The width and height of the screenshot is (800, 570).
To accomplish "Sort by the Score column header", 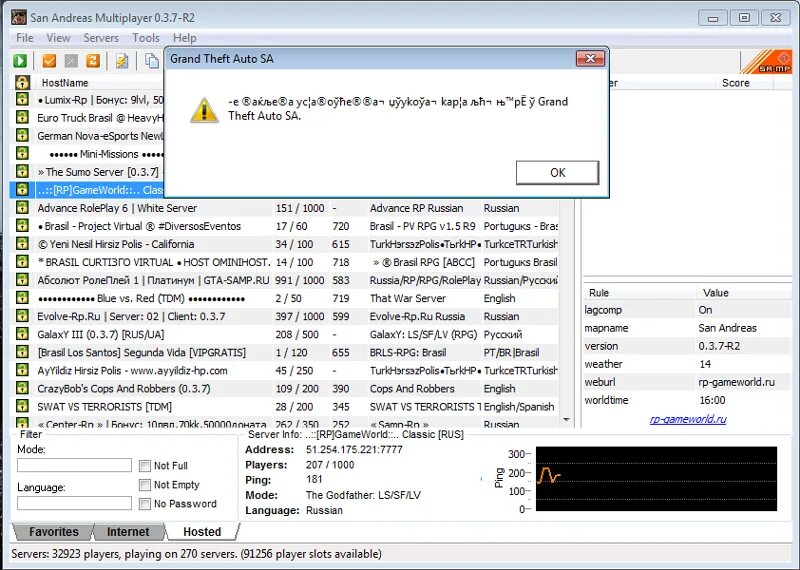I will click(735, 83).
